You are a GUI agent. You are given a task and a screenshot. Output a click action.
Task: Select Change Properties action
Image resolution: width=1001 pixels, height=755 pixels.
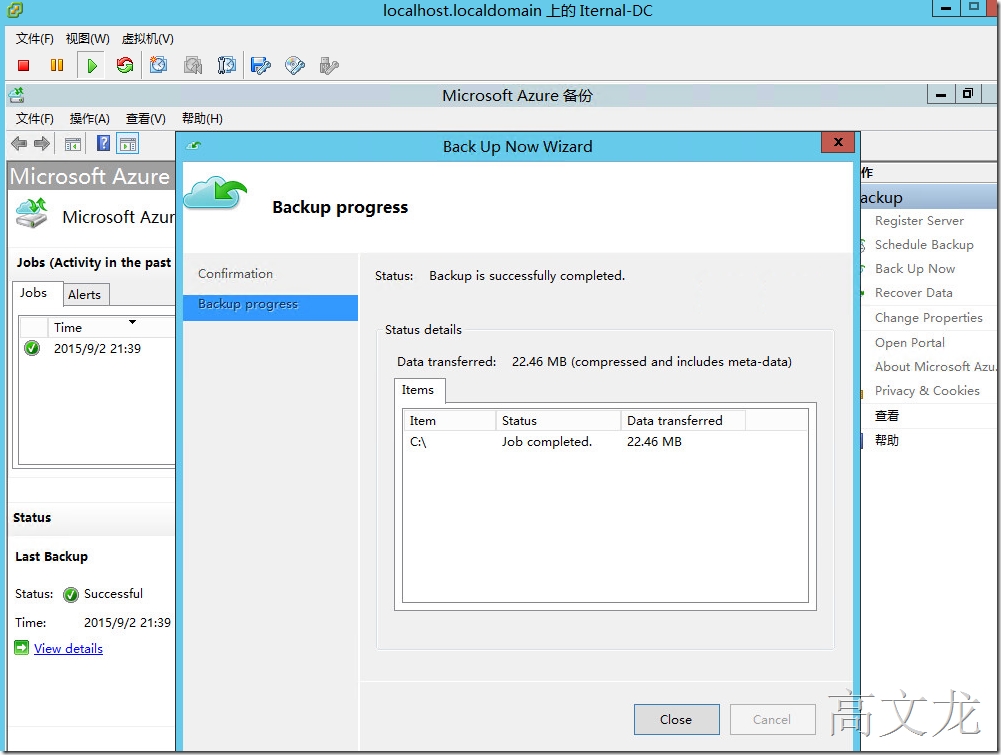929,318
